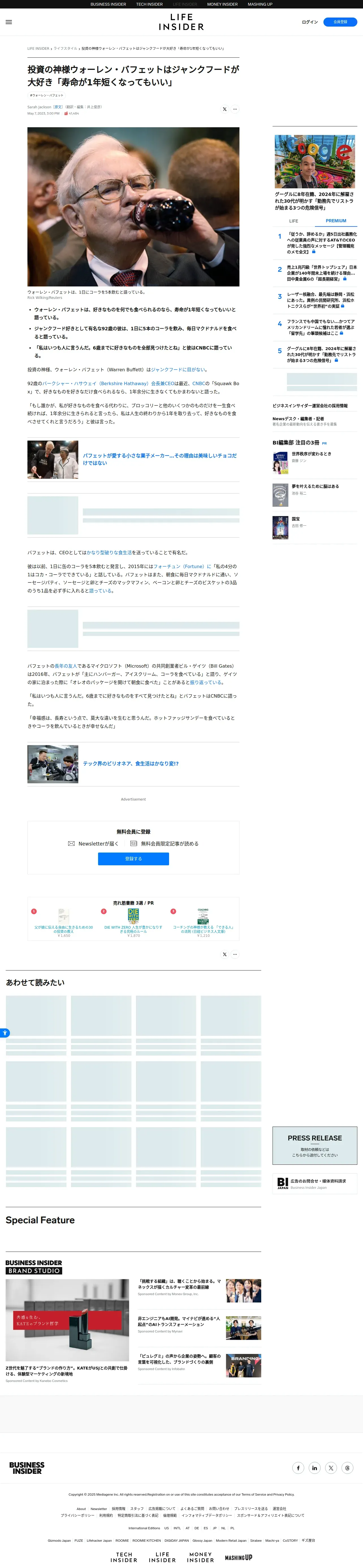Viewport: 363px width, 1568px height.
Task: Open the #ウォーレン・バフェット tag
Action: point(47,95)
